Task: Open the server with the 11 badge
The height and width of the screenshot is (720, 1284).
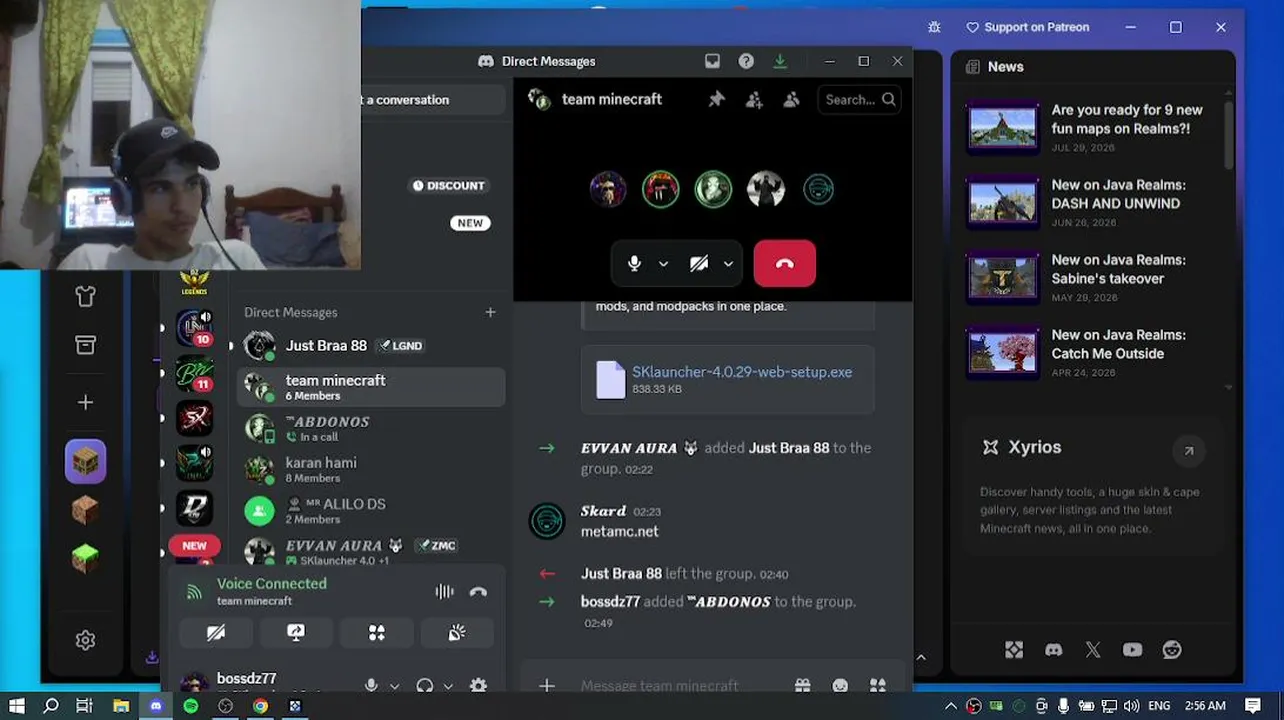Action: [x=194, y=374]
